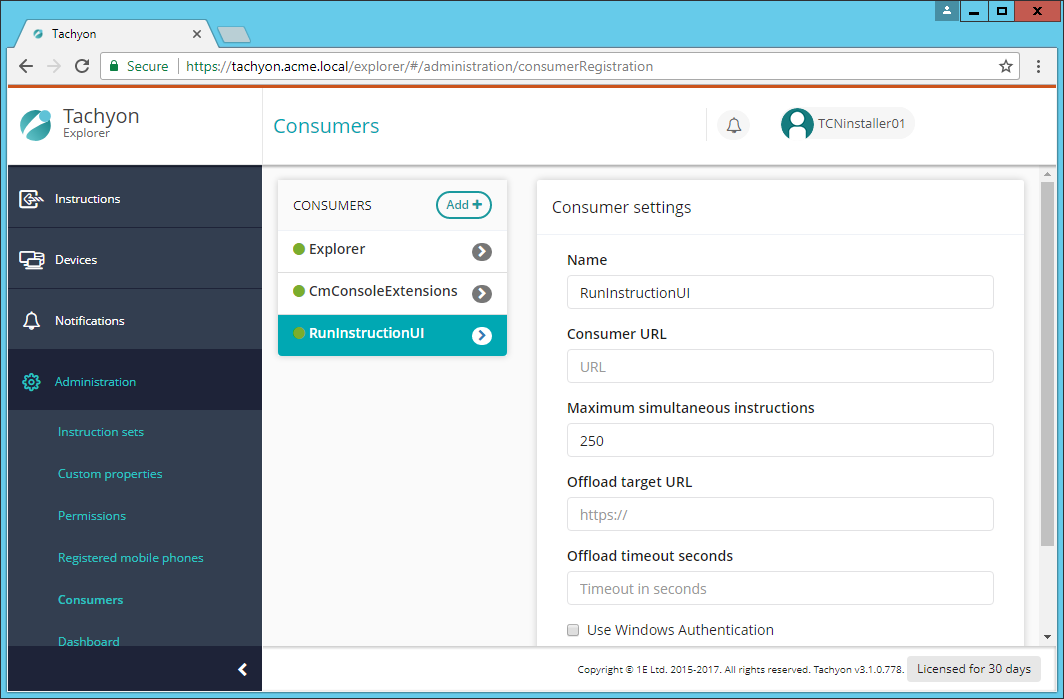Click the scrollbar down arrow

click(x=1047, y=637)
